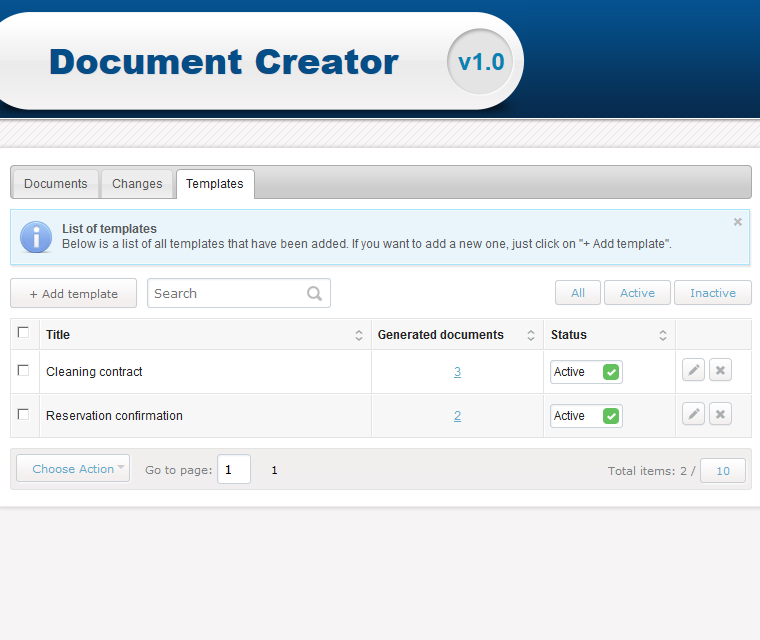
Task: Click the Go to page input field
Action: click(234, 469)
